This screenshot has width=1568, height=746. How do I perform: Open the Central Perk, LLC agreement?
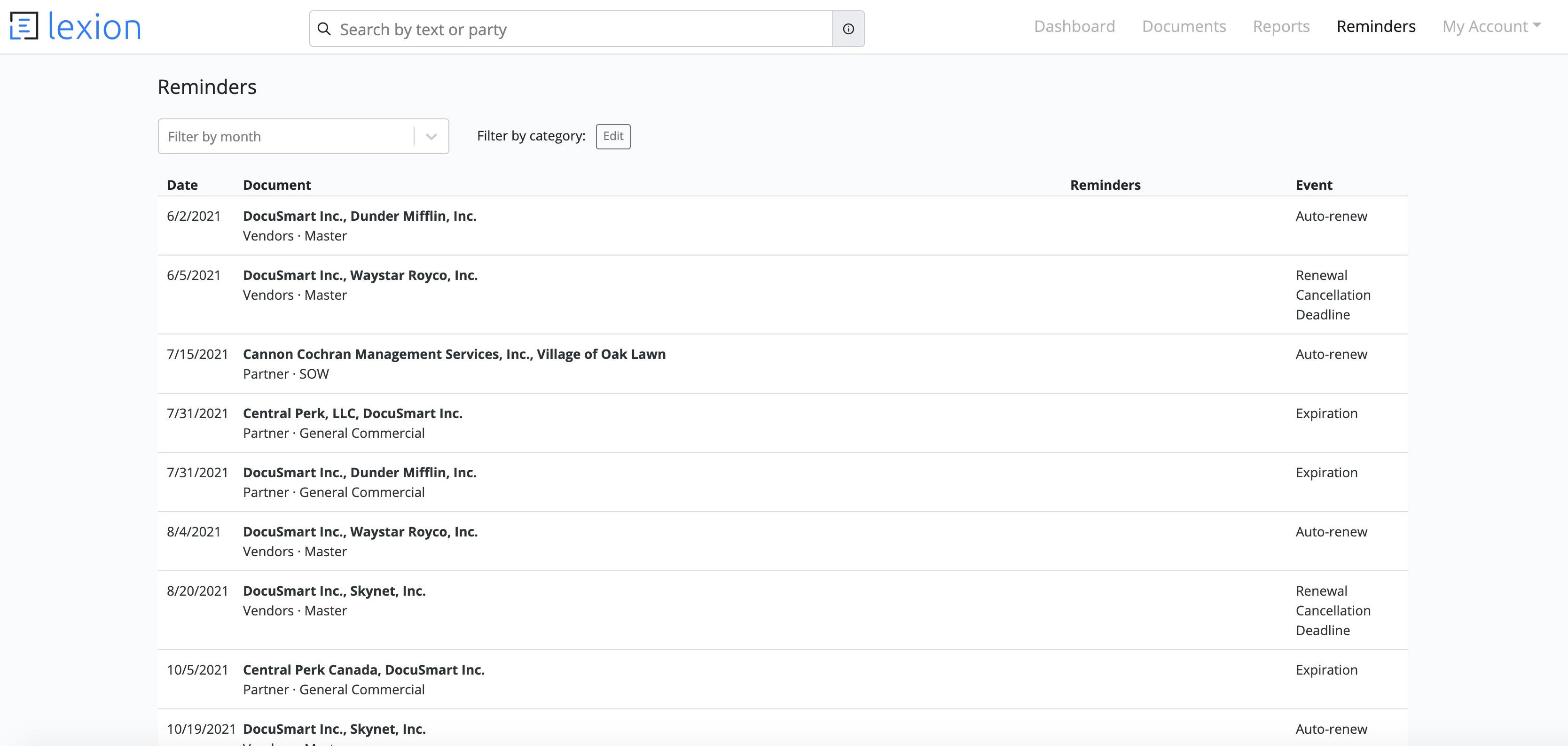coord(353,413)
